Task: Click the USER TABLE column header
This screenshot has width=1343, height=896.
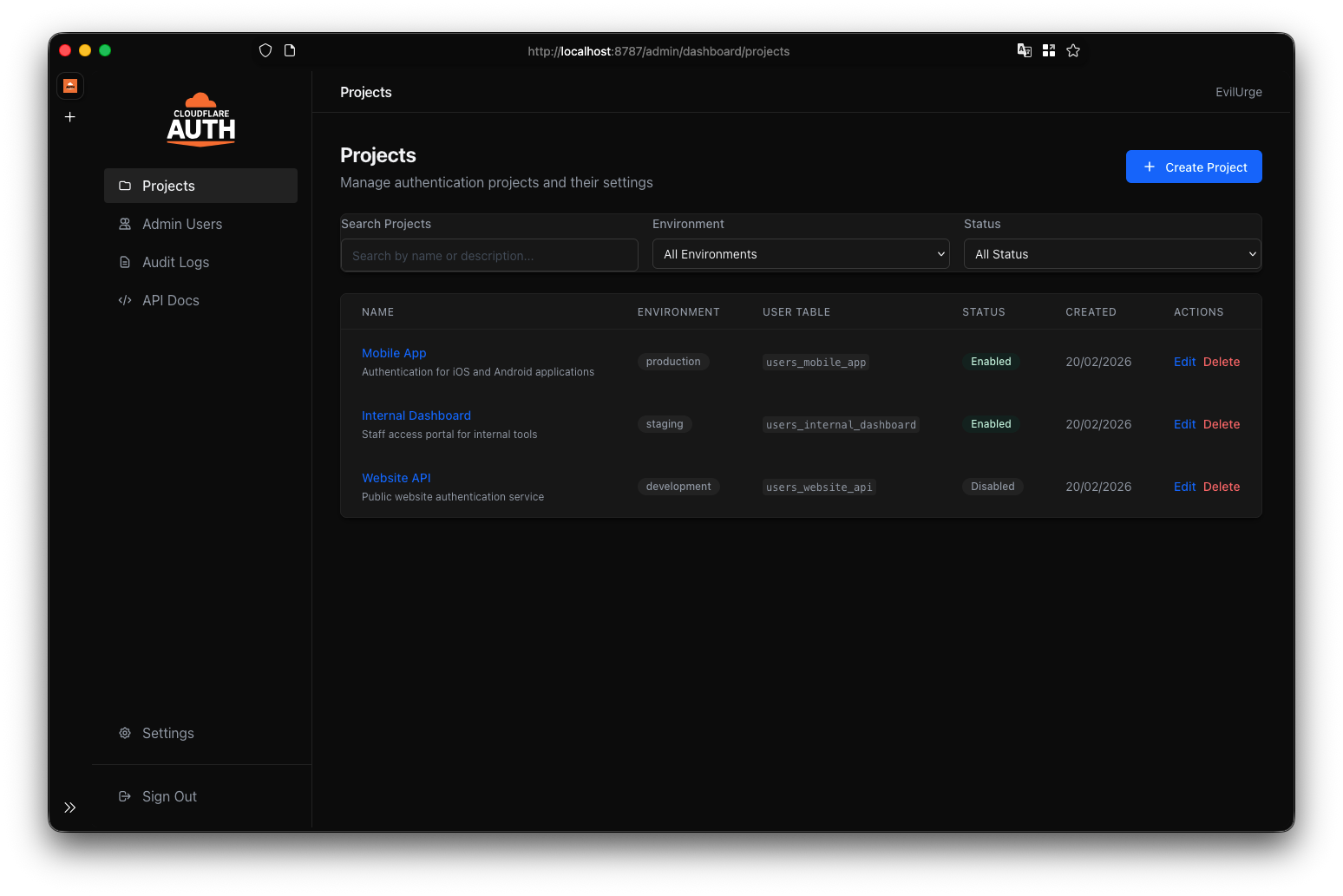Action: coord(796,312)
